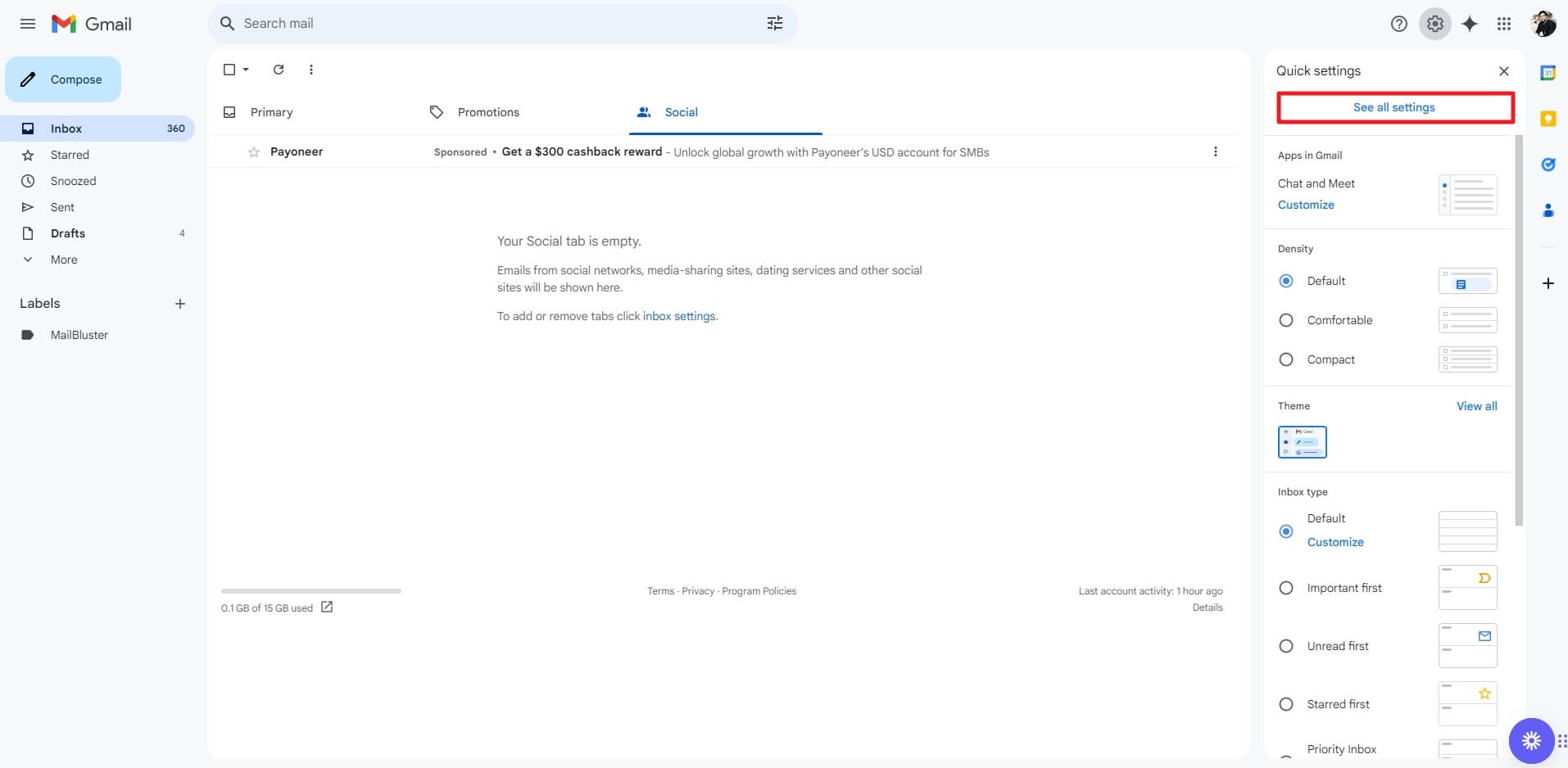
Task: Select the default light theme thumbnail
Action: click(1302, 441)
